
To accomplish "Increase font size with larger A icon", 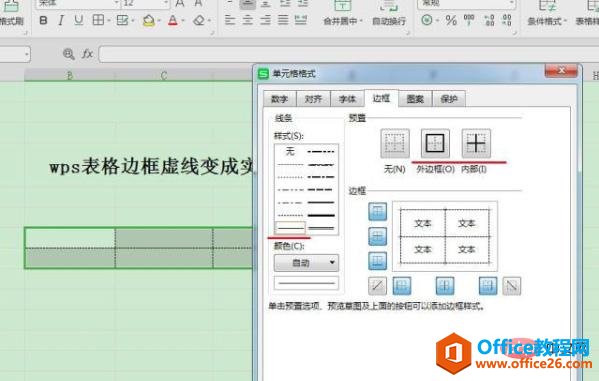I will tap(180, 3).
